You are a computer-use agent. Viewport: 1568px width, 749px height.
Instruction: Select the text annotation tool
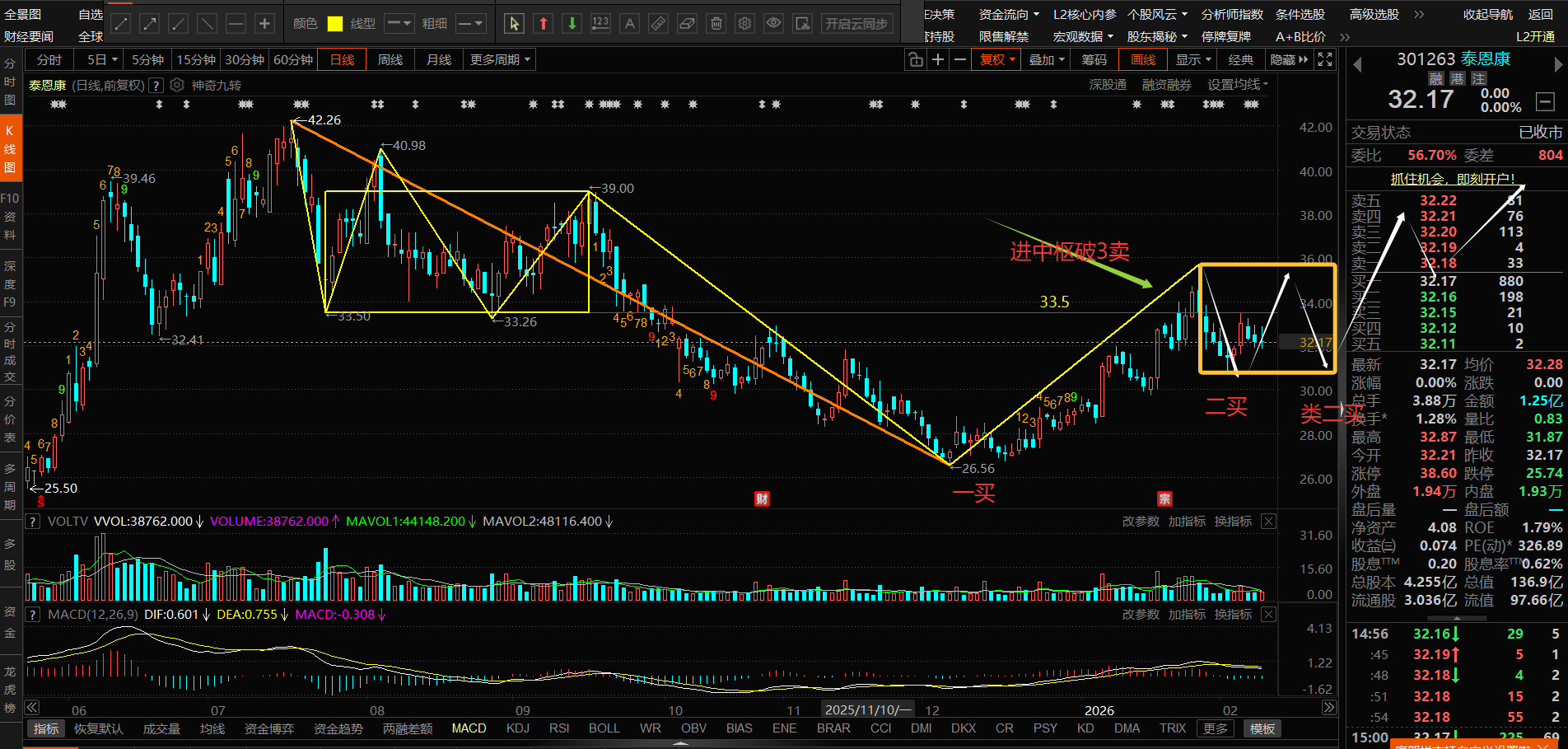(629, 24)
